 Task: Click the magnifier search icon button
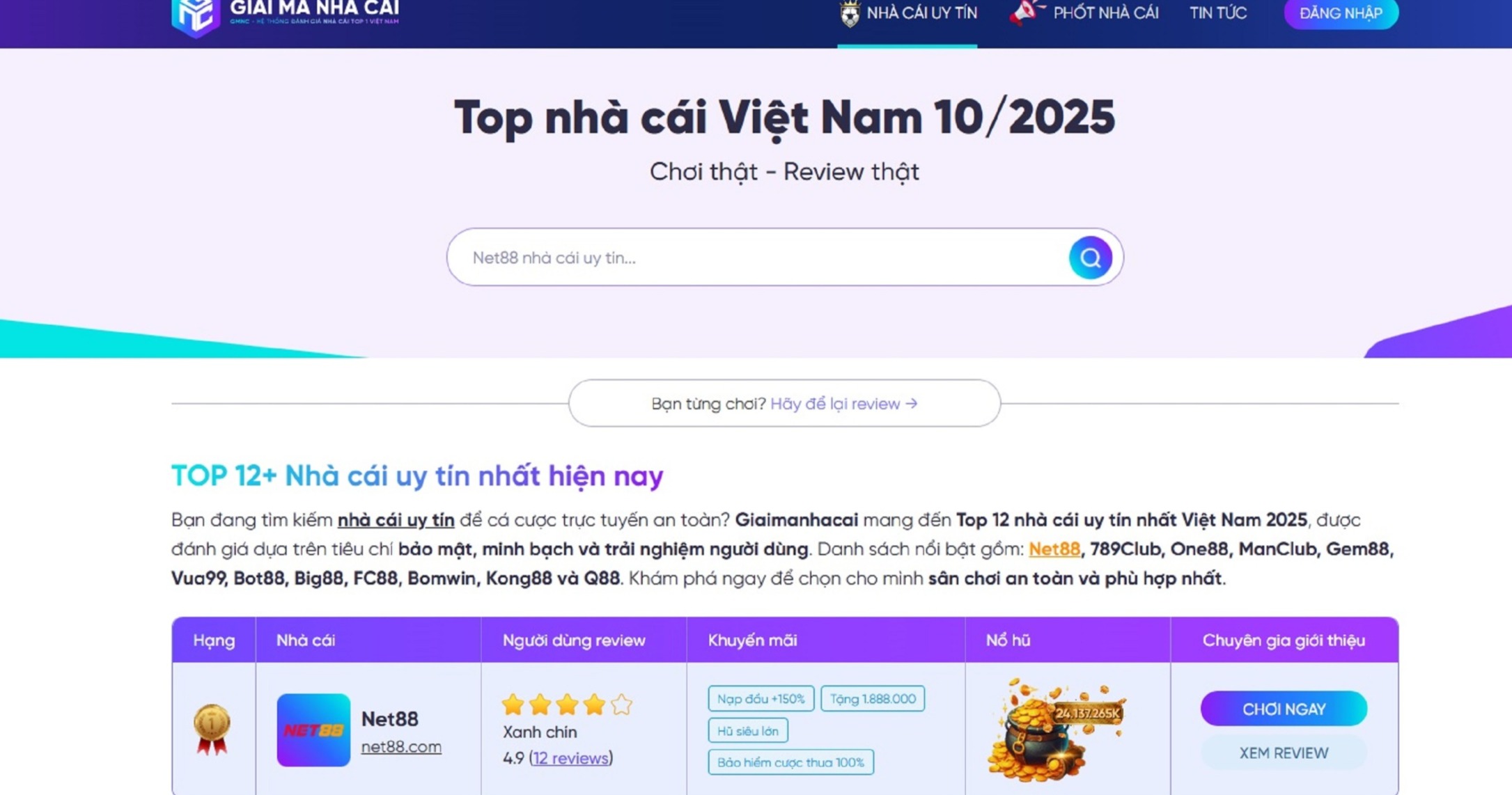pyautogui.click(x=1090, y=258)
